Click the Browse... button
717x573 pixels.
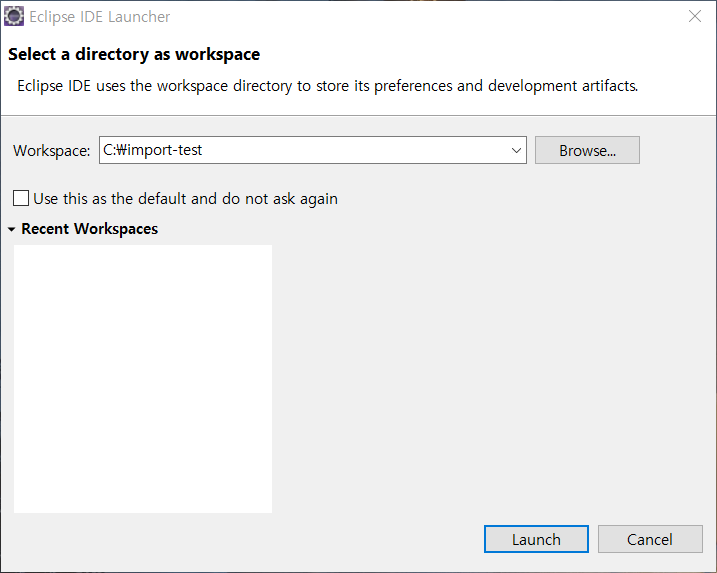click(587, 150)
